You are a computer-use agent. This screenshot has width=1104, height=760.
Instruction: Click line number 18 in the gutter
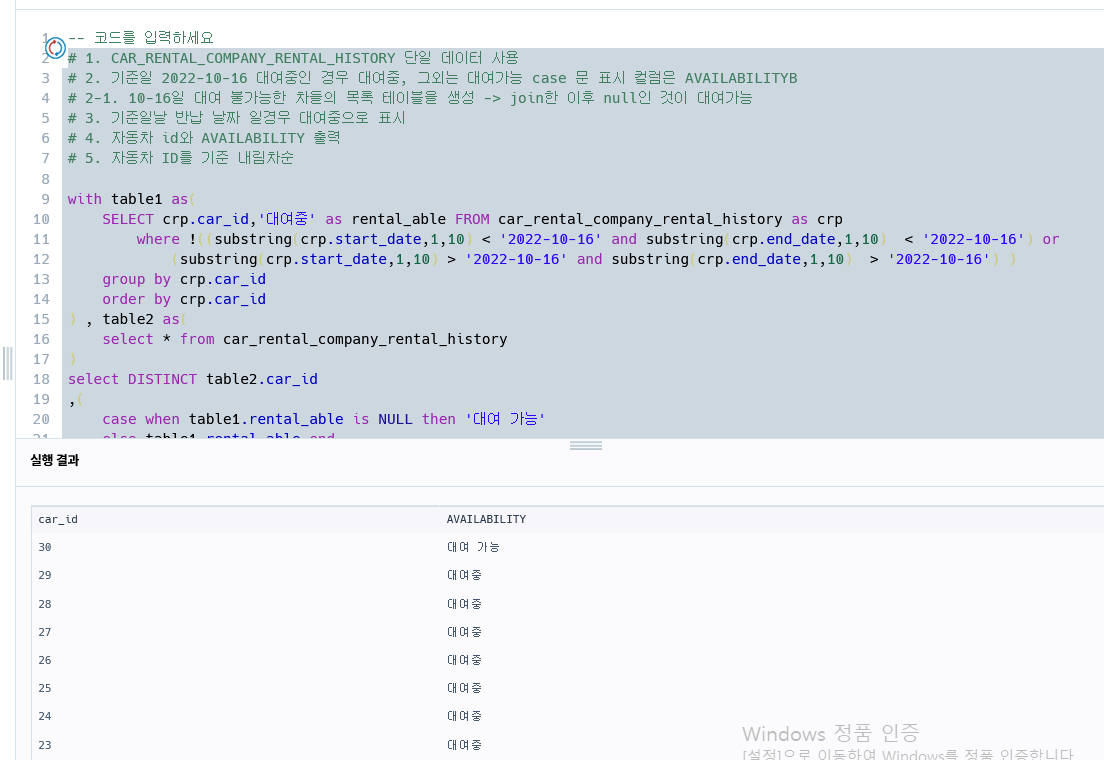pyautogui.click(x=42, y=380)
